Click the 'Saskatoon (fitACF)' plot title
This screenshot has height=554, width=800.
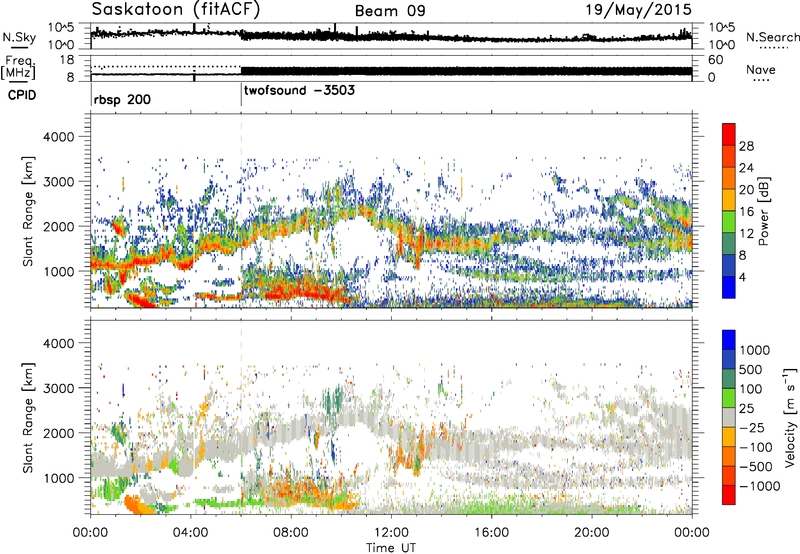click(x=176, y=9)
